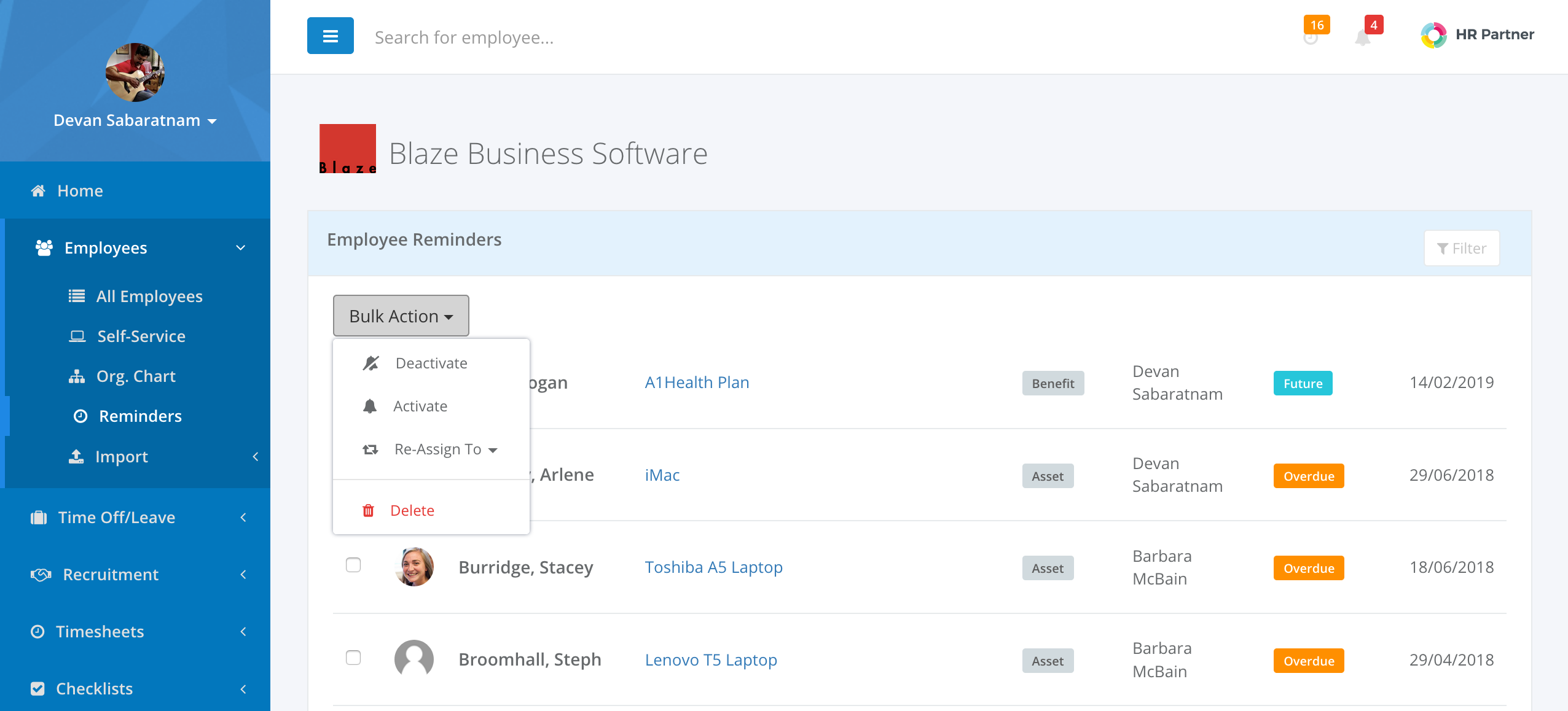Click the filter funnel icon
1568x711 pixels.
(x=1443, y=248)
